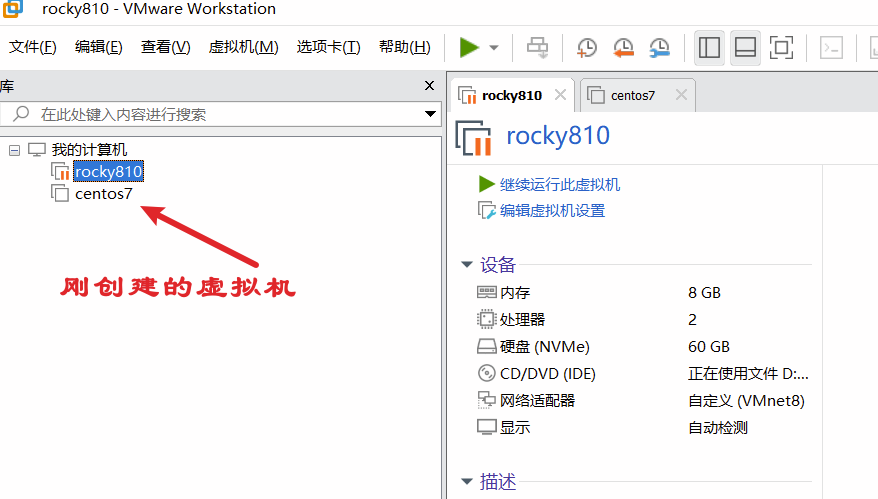Open the 虚拟机(M) menu
The width and height of the screenshot is (878, 499).
click(244, 47)
